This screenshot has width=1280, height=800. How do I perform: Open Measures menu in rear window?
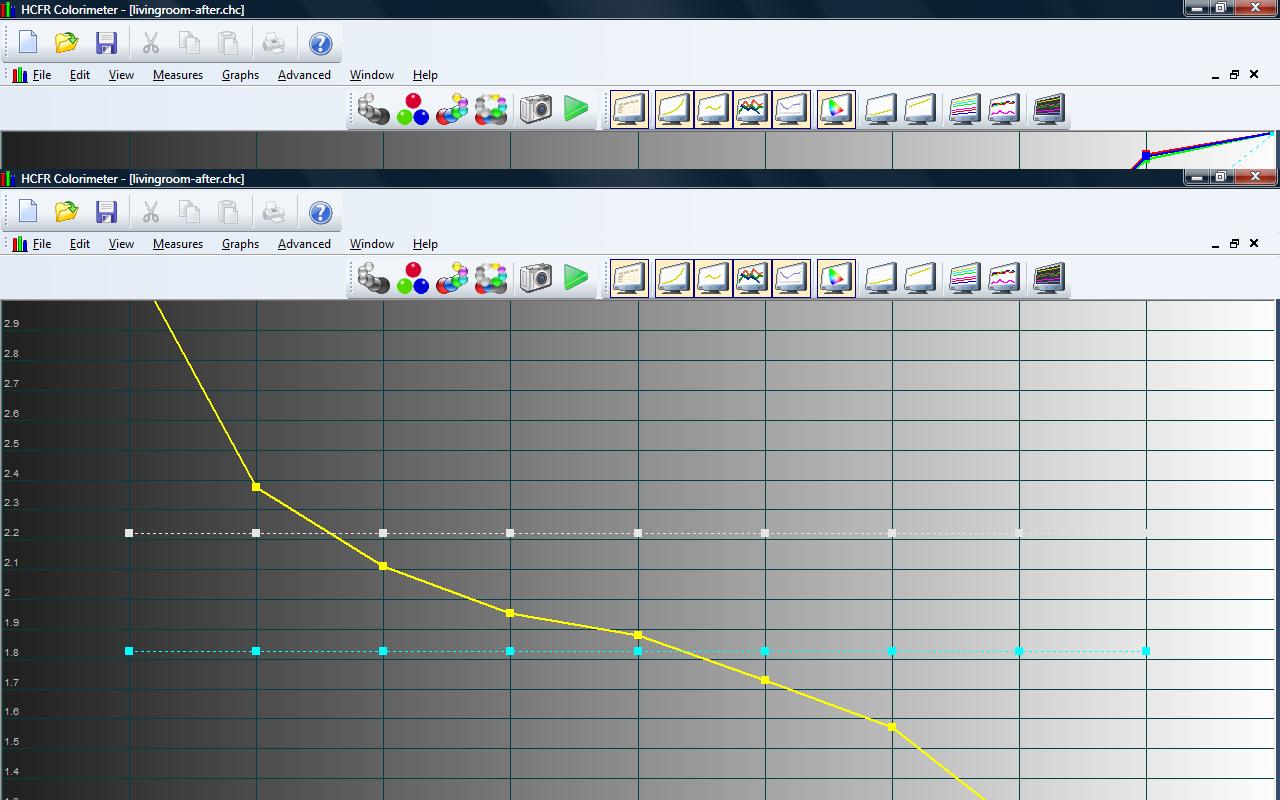click(x=178, y=75)
